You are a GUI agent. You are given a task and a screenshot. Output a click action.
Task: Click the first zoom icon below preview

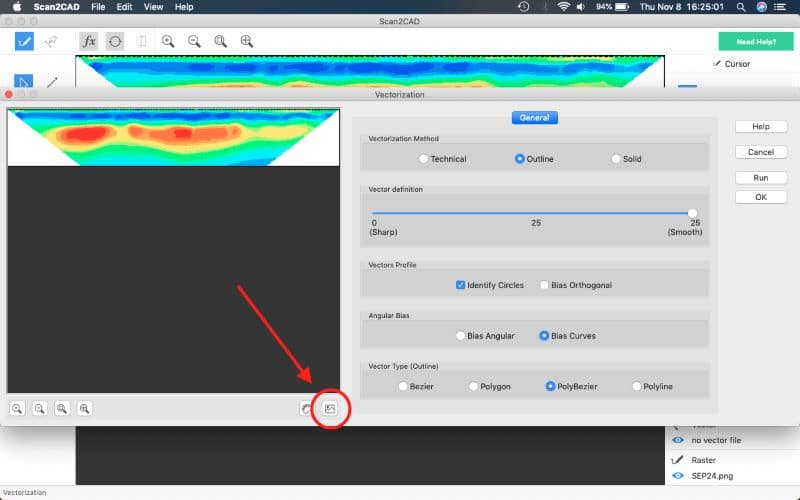[x=18, y=408]
